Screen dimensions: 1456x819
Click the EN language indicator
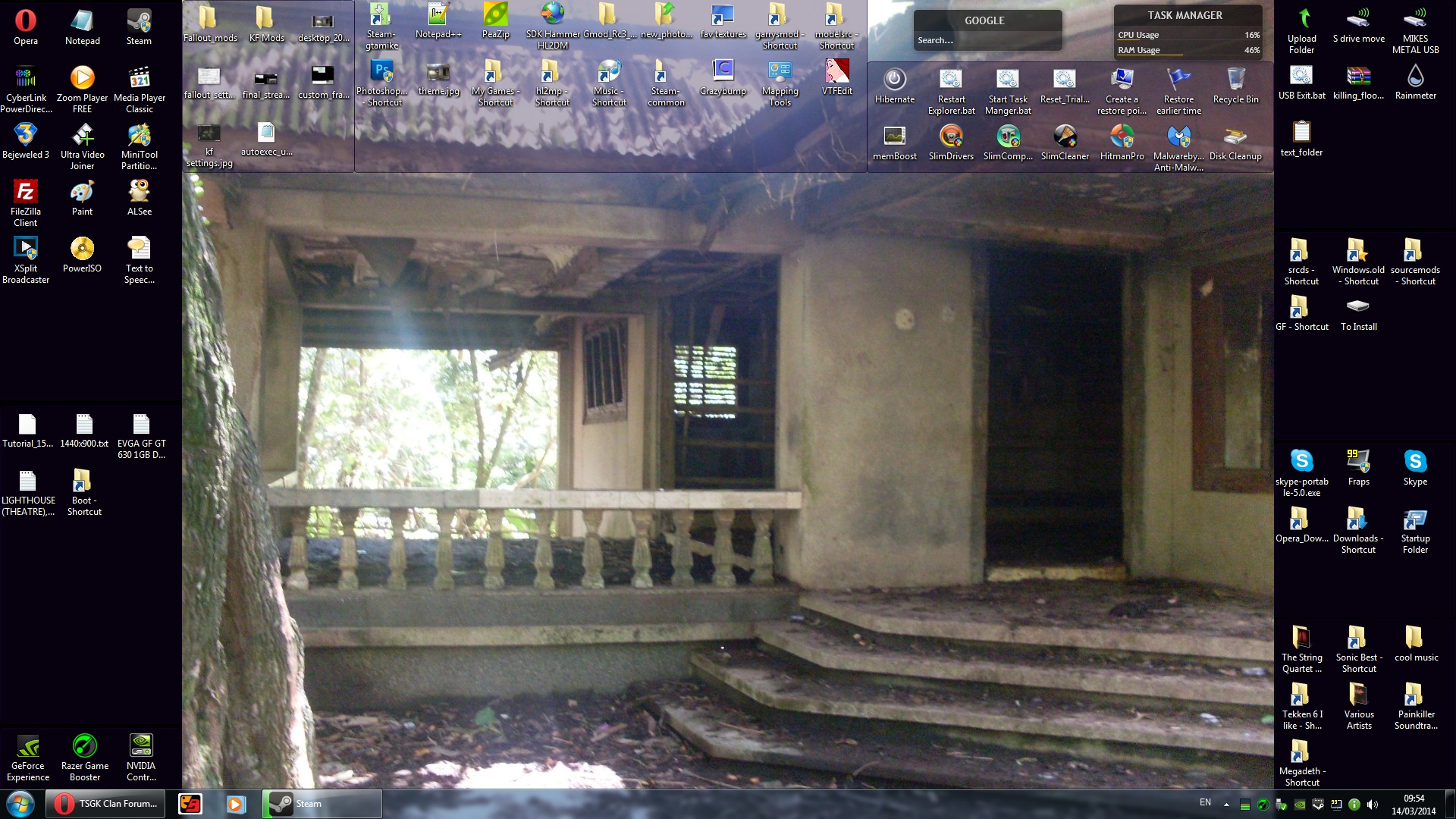[x=1205, y=802]
